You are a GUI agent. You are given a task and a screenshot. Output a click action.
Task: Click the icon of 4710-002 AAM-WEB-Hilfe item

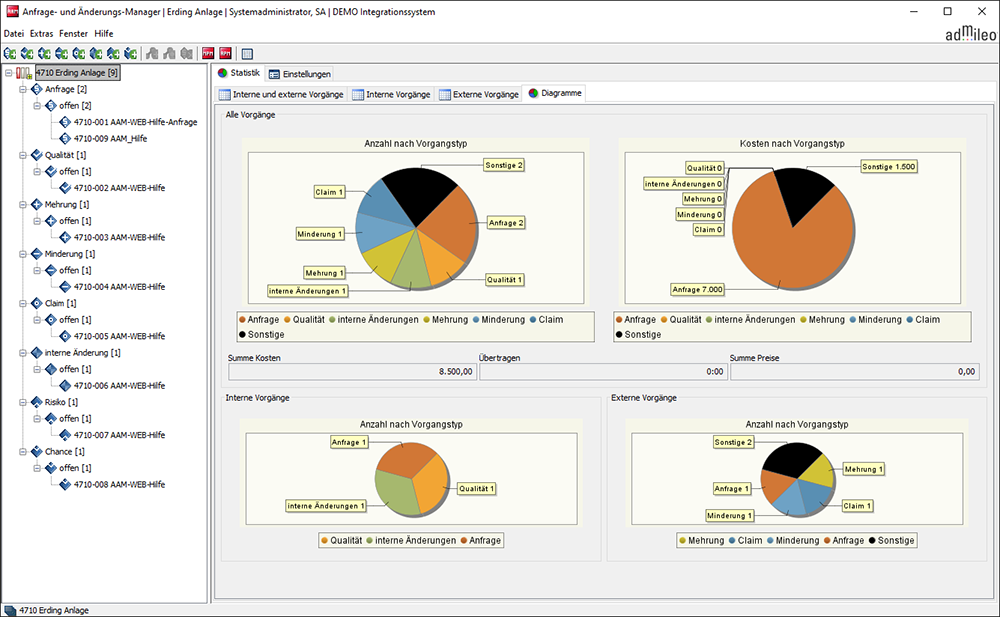pyautogui.click(x=65, y=188)
